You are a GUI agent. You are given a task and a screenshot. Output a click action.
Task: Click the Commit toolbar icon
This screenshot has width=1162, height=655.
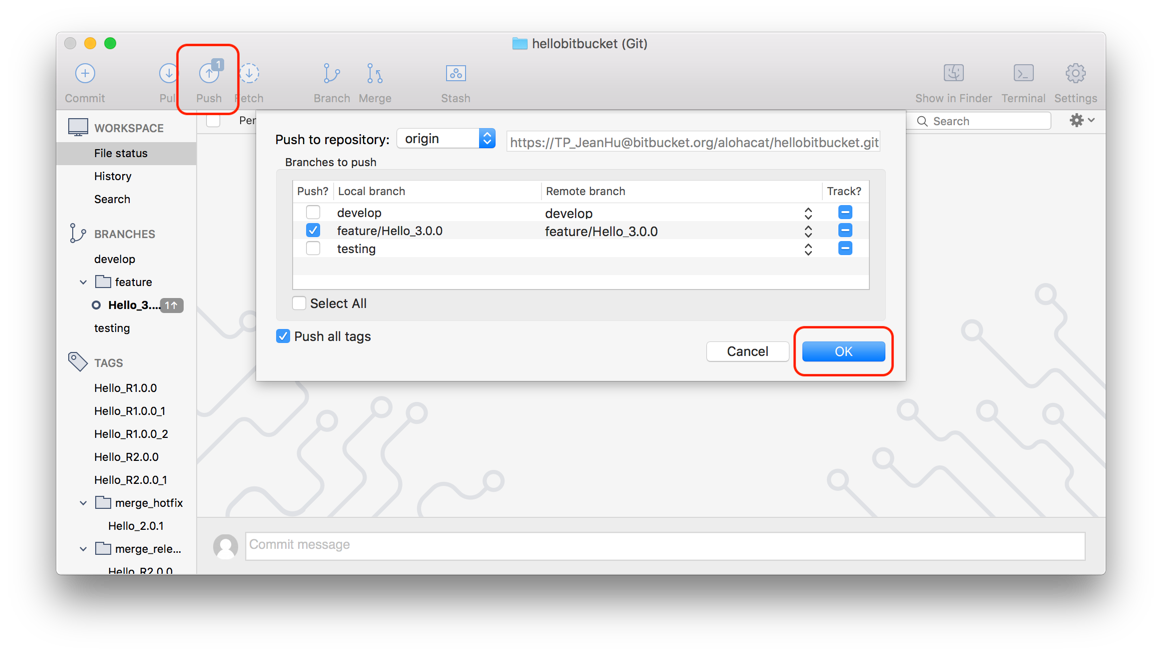click(84, 73)
